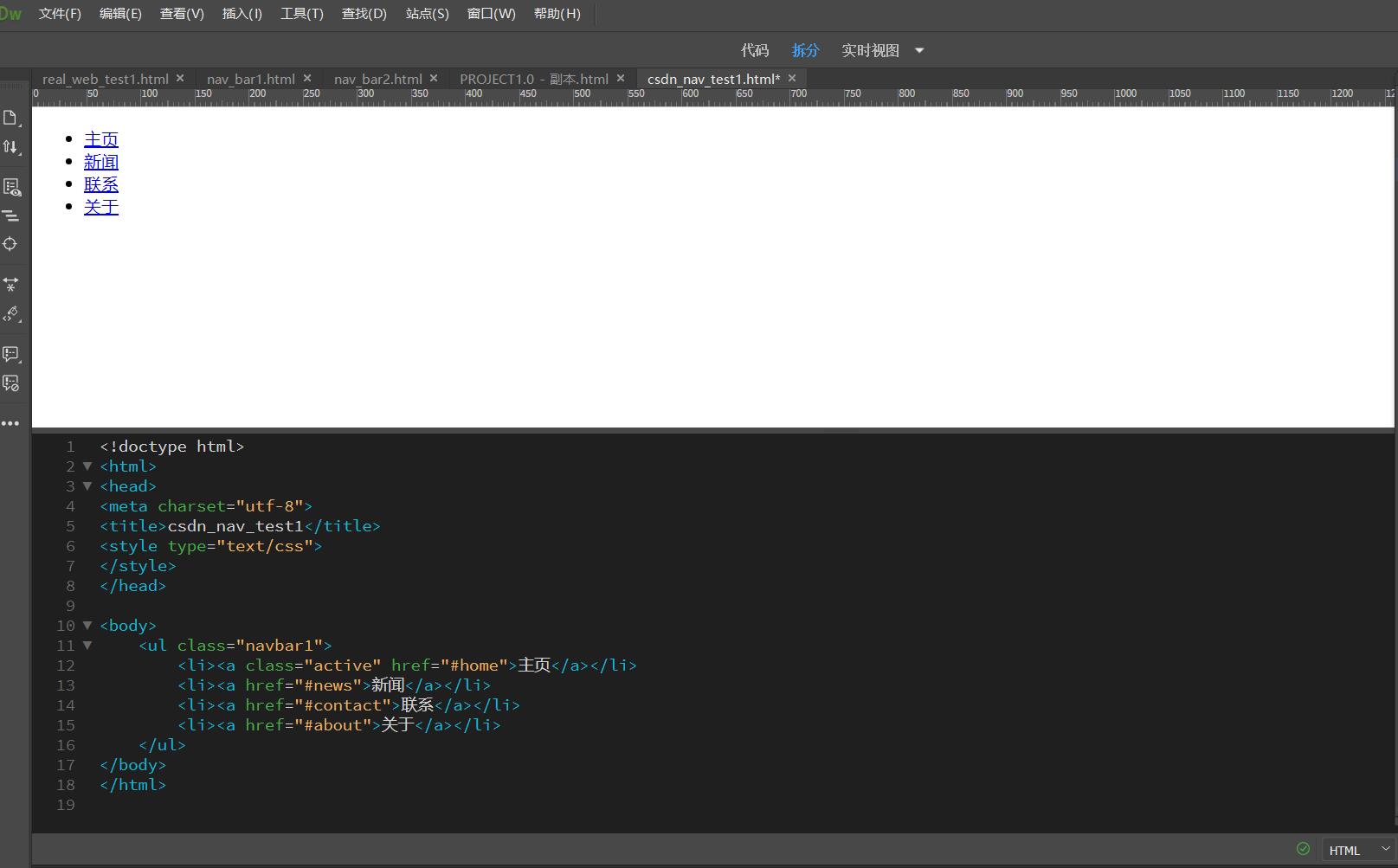Open the 实时视图 dropdown arrow
The image size is (1398, 868).
(918, 50)
